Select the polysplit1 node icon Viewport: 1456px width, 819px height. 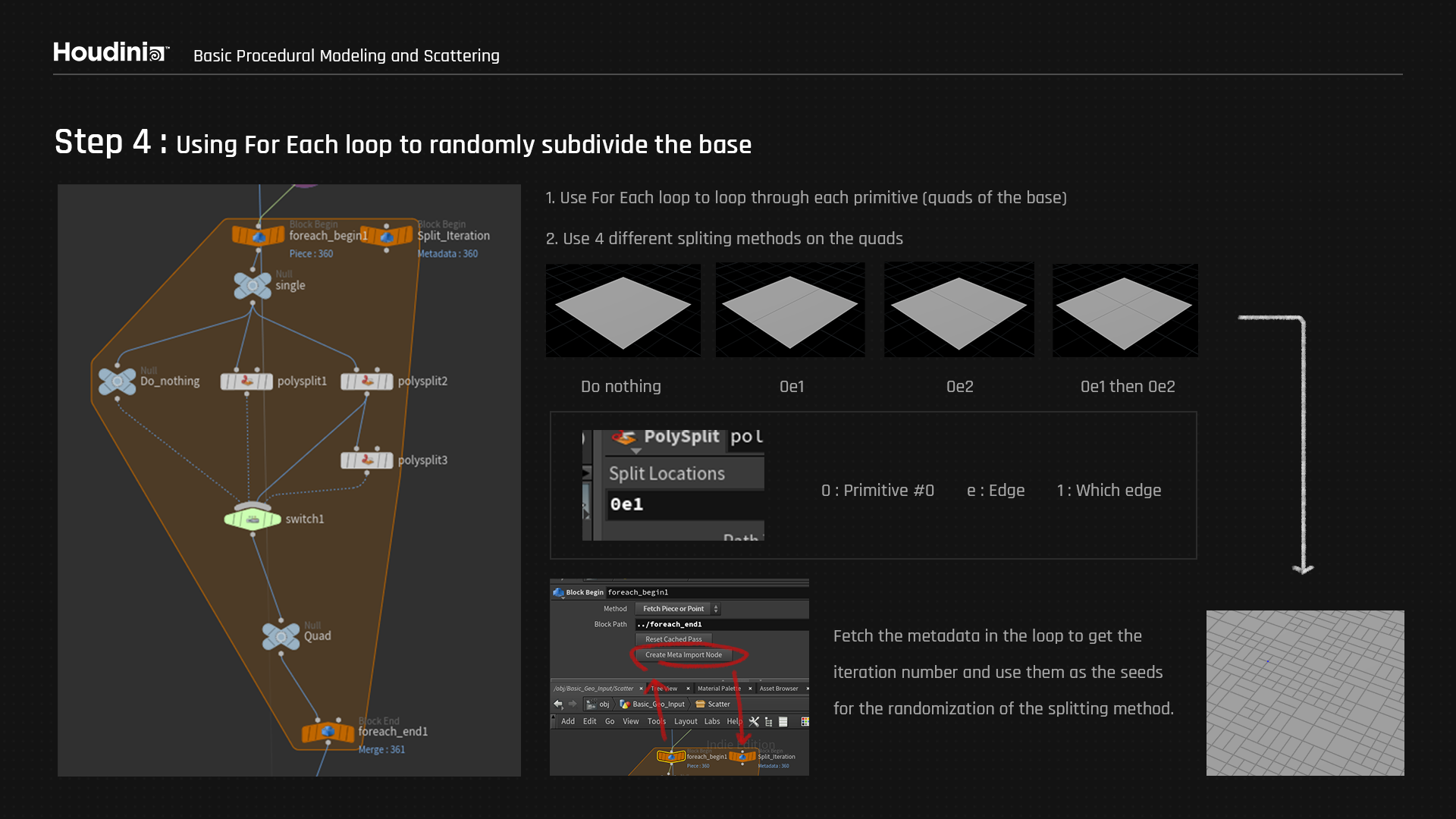coord(246,381)
